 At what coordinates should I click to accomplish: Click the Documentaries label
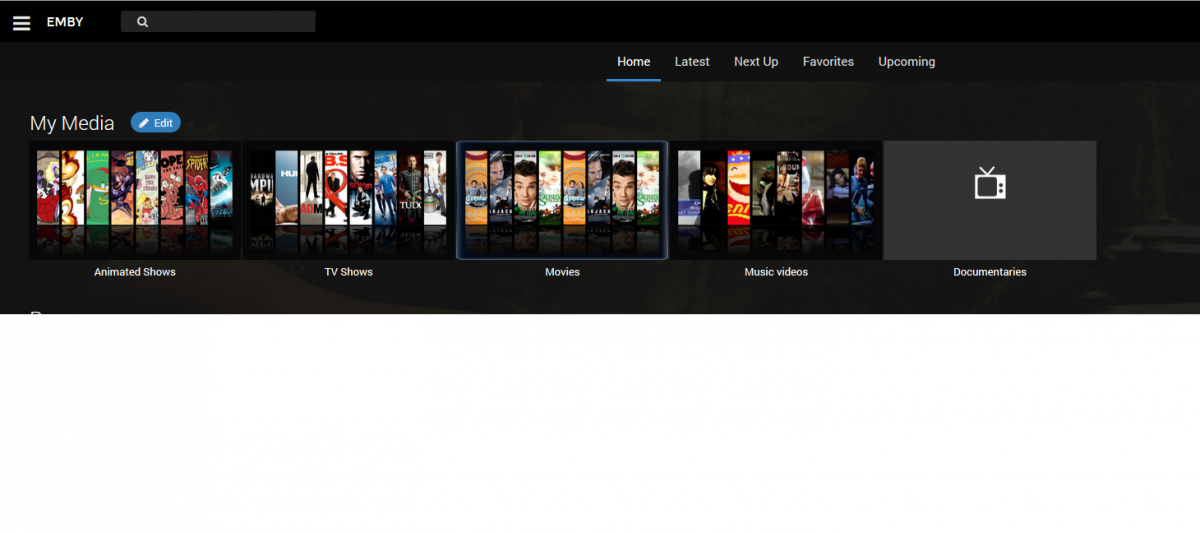click(990, 272)
